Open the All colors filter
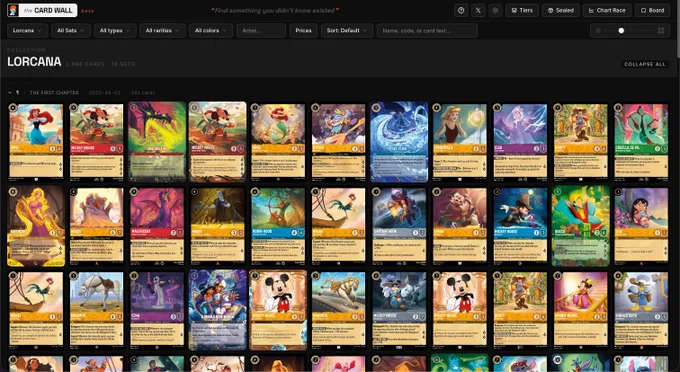Viewport: 680px width, 372px height. pyautogui.click(x=211, y=31)
